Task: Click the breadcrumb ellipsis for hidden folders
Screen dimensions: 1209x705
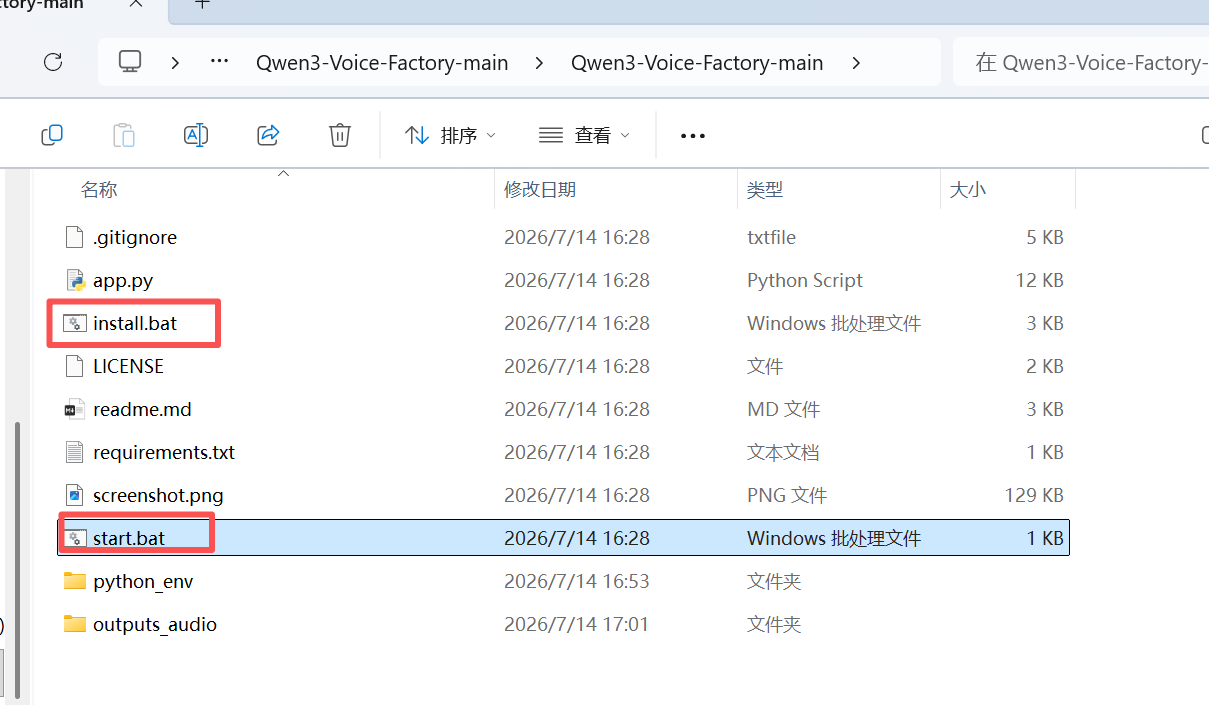Action: pos(220,62)
